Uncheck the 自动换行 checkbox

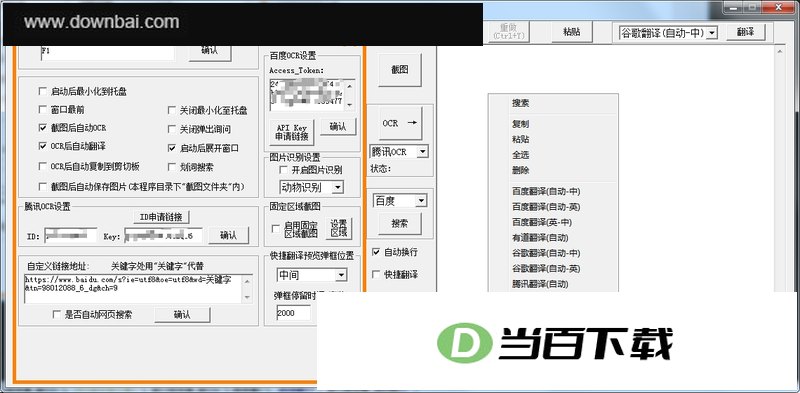376,252
